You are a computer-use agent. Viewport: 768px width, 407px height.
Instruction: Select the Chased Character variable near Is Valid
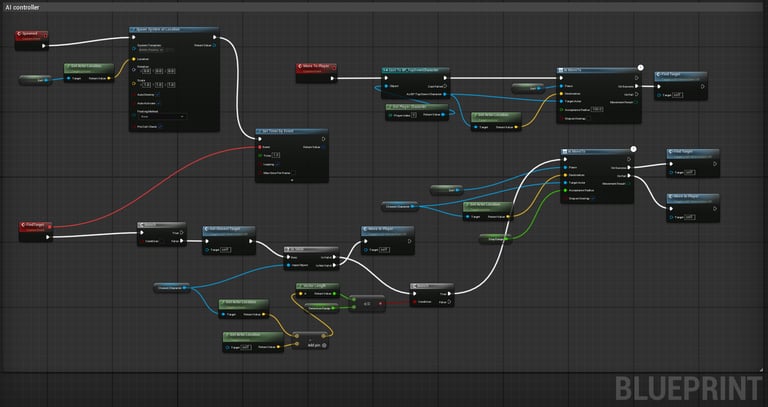pyautogui.click(x=171, y=288)
